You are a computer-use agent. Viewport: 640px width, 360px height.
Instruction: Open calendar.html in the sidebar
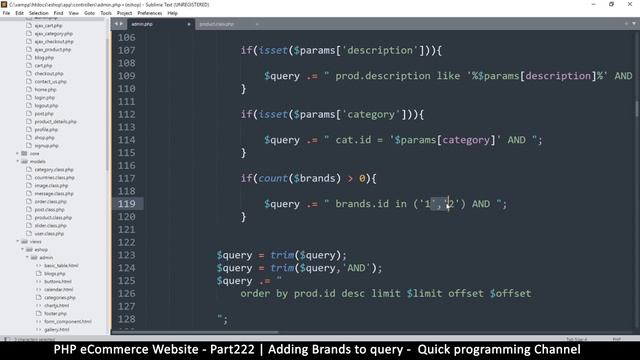click(58, 290)
